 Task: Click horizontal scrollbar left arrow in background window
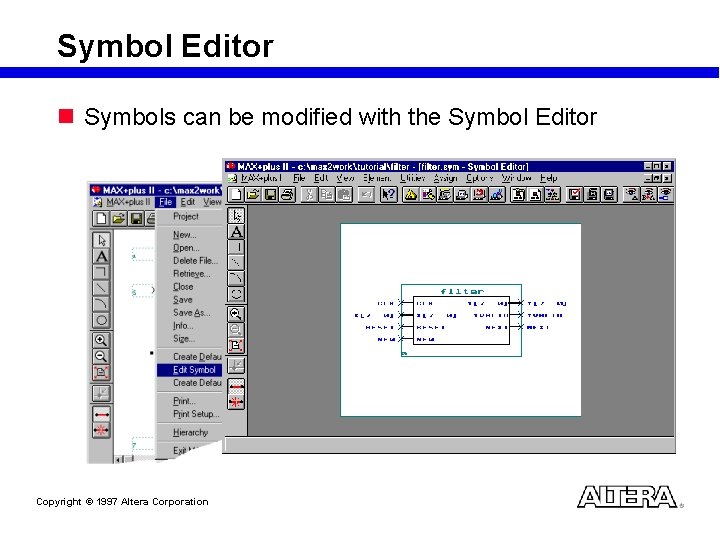pyautogui.click(x=118, y=459)
